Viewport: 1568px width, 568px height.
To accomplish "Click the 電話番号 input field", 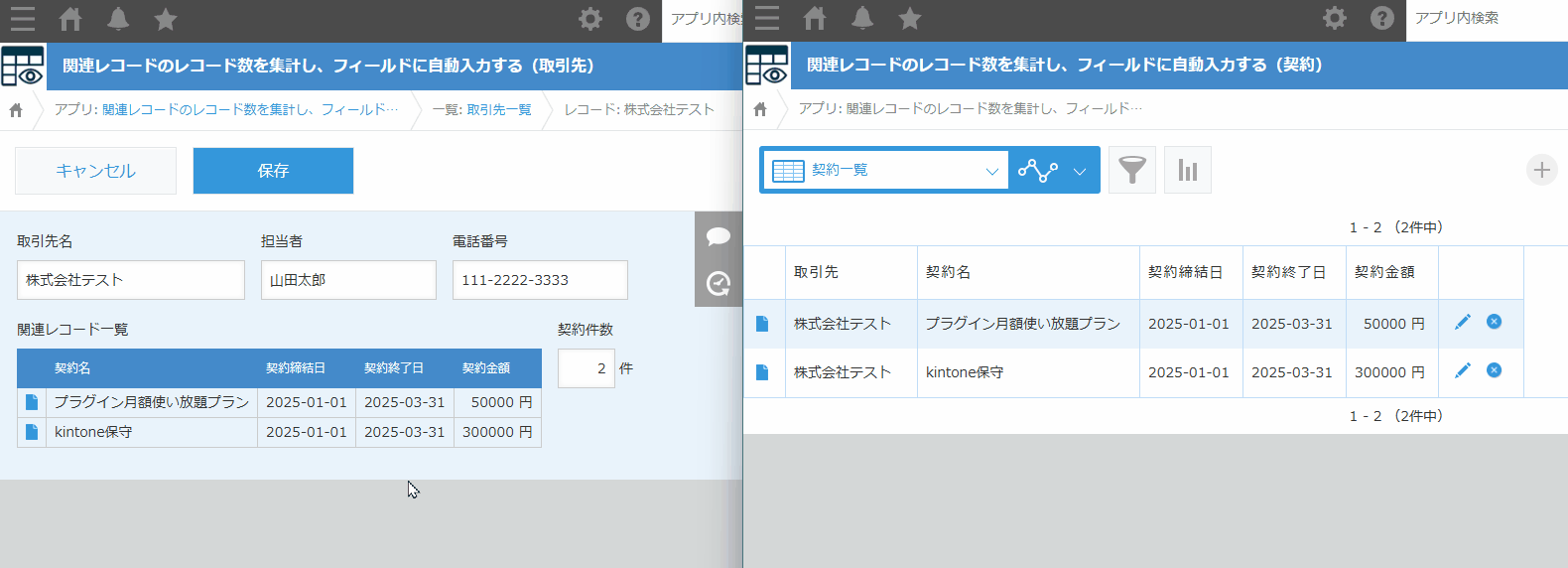I will (x=540, y=280).
